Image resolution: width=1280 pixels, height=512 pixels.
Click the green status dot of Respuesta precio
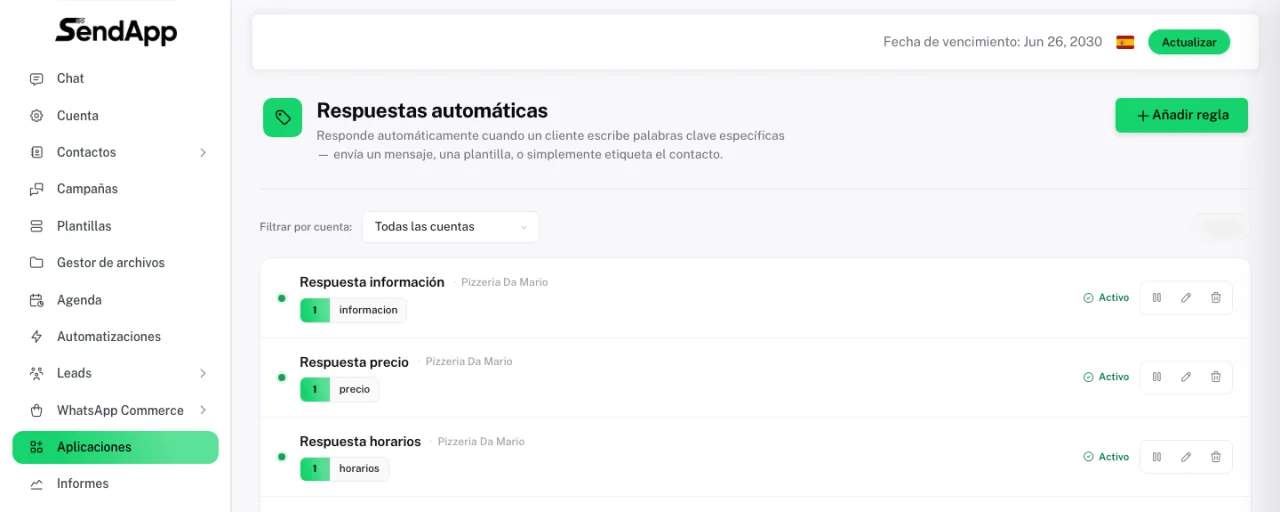(x=281, y=377)
